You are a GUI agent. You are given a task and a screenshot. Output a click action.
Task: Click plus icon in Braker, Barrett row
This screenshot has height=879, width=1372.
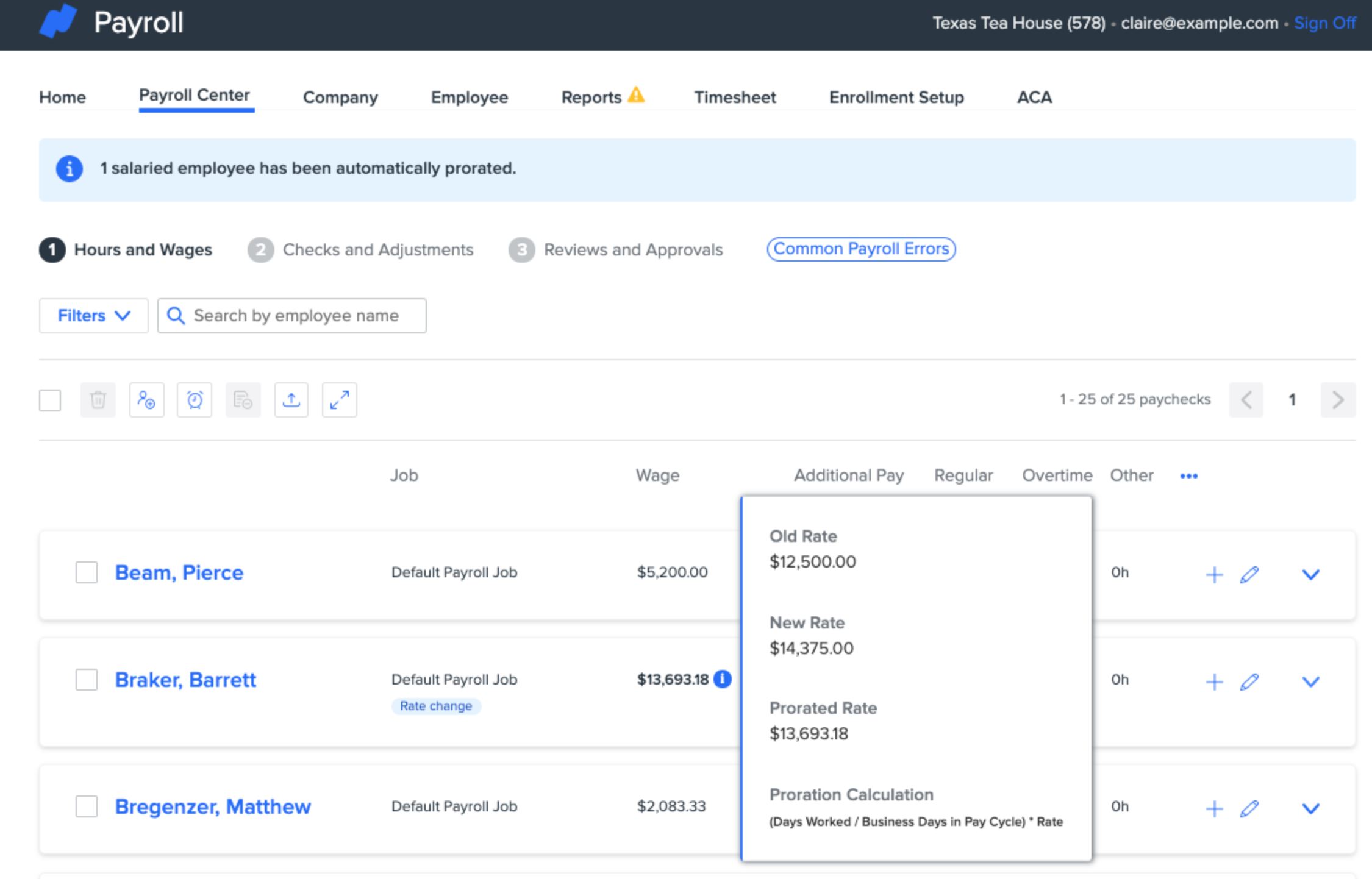pyautogui.click(x=1214, y=681)
